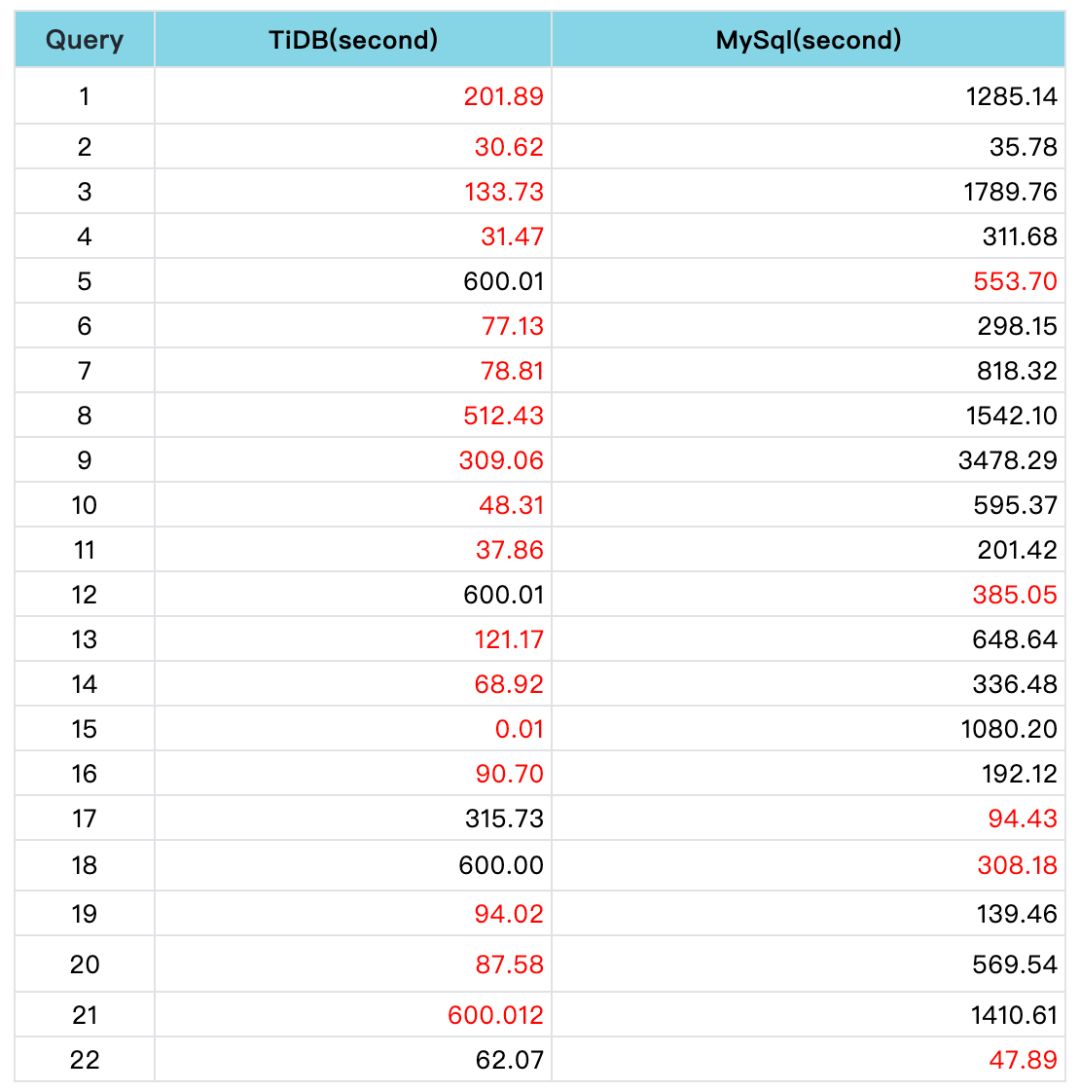Select the TiDB(second) column header
The width and height of the screenshot is (1080, 1092).
point(353,40)
